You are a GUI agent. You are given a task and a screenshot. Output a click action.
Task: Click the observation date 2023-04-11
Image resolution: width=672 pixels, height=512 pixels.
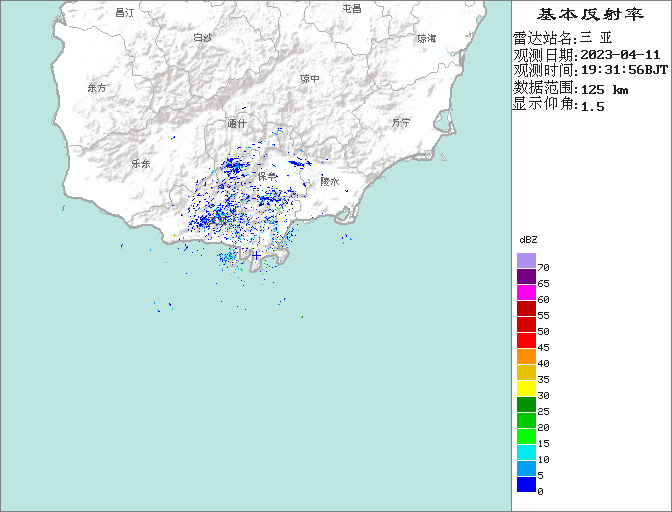pos(620,55)
